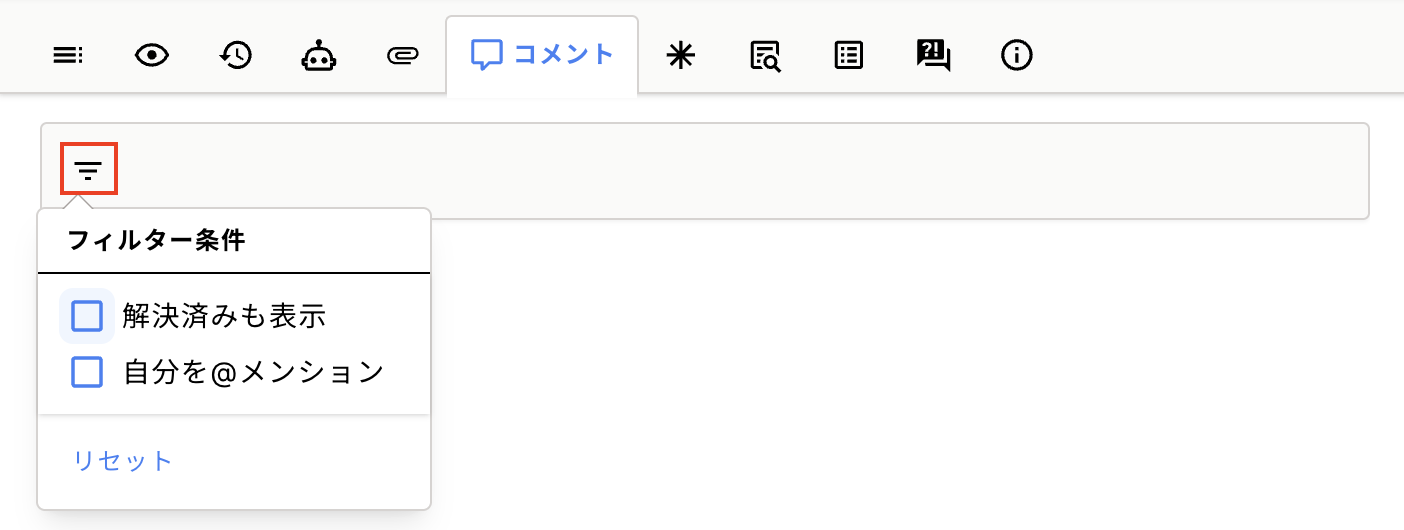Open the history clock tab
Image resolution: width=1404 pixels, height=530 pixels.
click(x=236, y=56)
